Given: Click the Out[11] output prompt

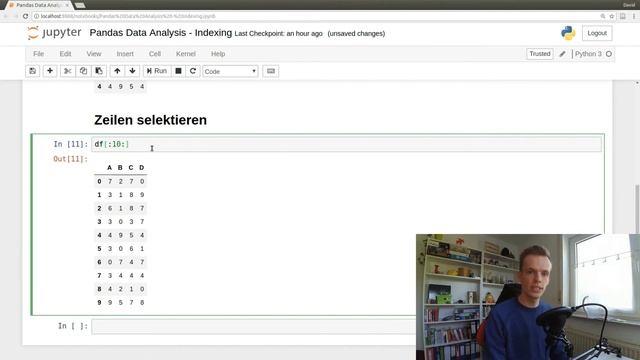Looking at the screenshot, I should click(70, 159).
